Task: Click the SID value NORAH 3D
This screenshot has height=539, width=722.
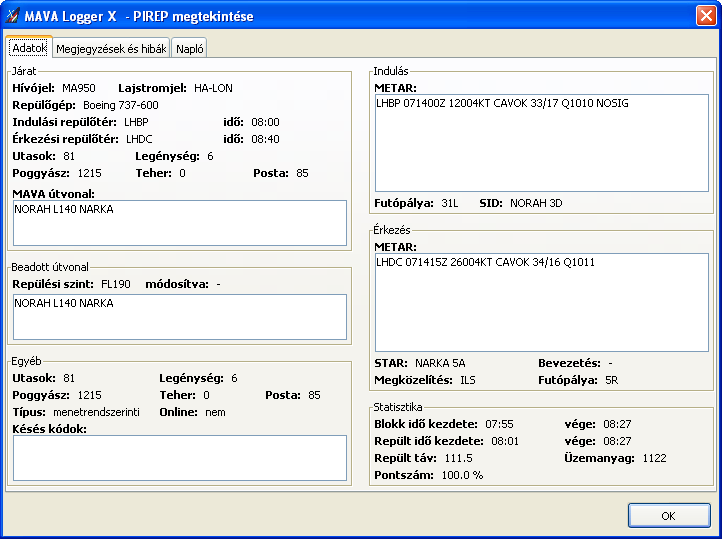Action: click(536, 203)
